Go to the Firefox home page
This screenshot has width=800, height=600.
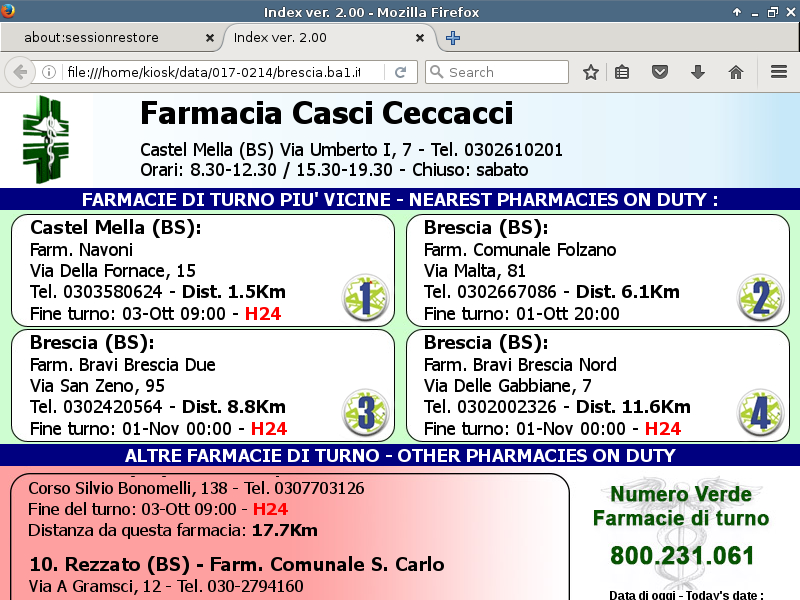click(736, 72)
